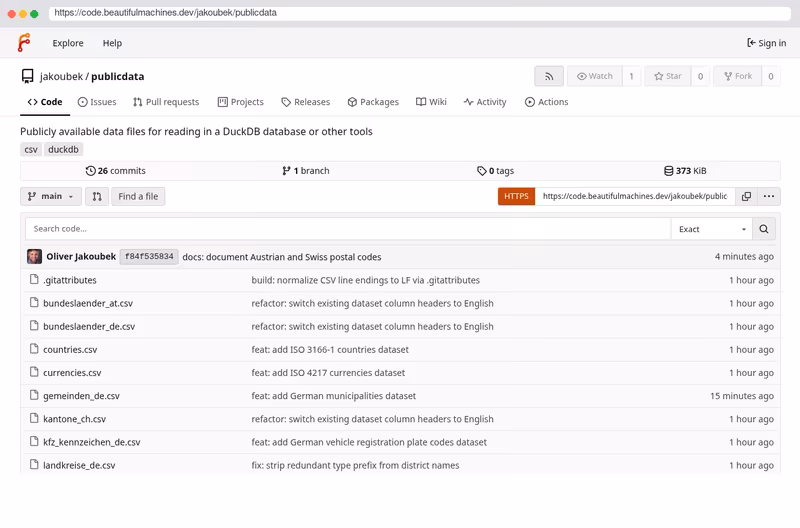View the 1 branch list
800x528 pixels.
click(x=306, y=171)
